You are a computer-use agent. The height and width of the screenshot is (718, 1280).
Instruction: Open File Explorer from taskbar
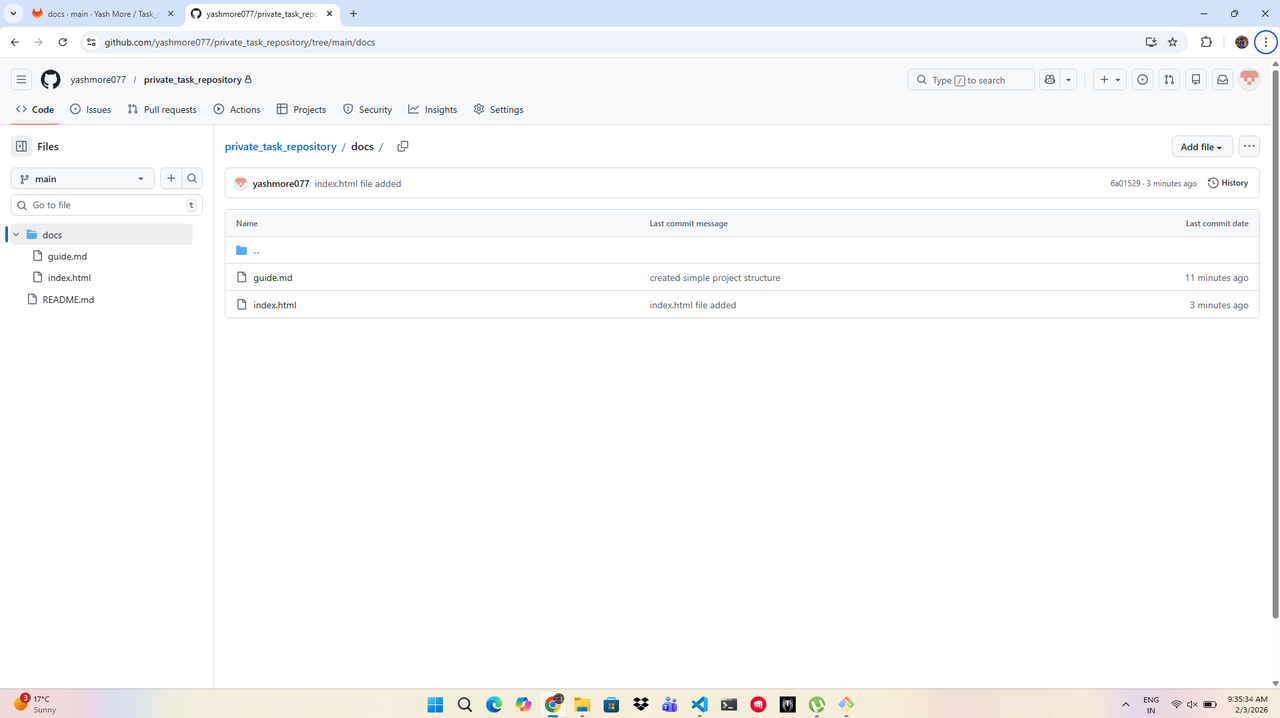(582, 704)
